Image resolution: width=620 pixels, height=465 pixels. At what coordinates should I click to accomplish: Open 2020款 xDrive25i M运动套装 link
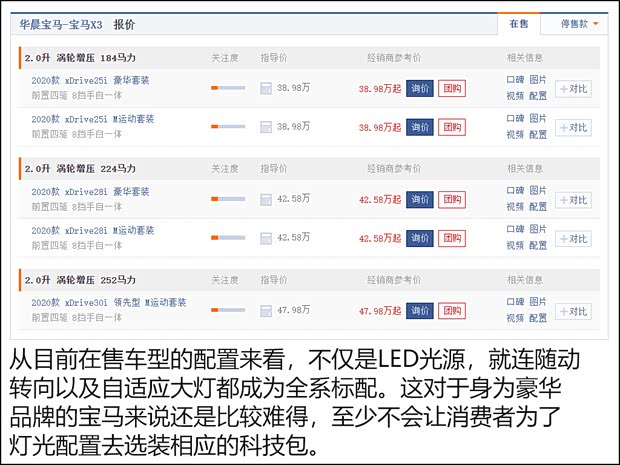[93, 119]
